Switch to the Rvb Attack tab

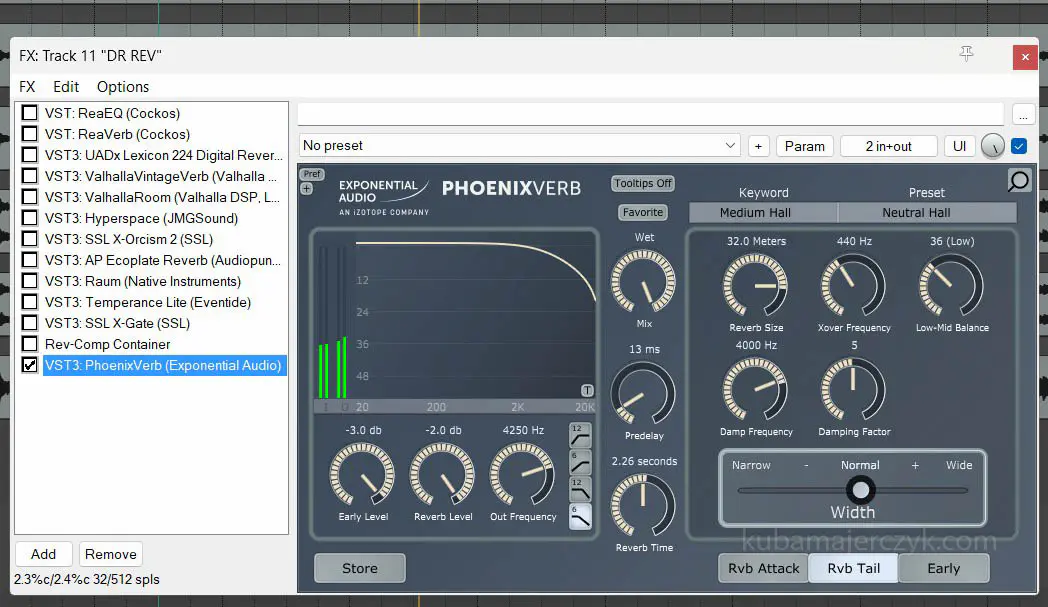point(763,568)
